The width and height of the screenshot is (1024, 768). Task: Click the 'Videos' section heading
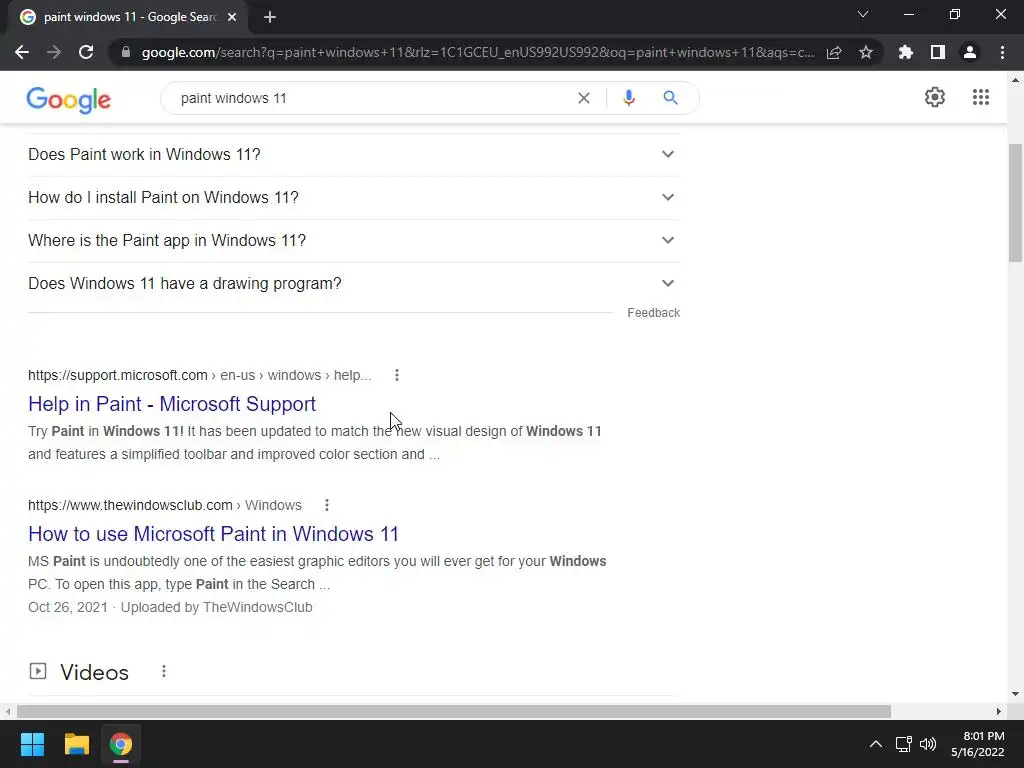tap(94, 672)
